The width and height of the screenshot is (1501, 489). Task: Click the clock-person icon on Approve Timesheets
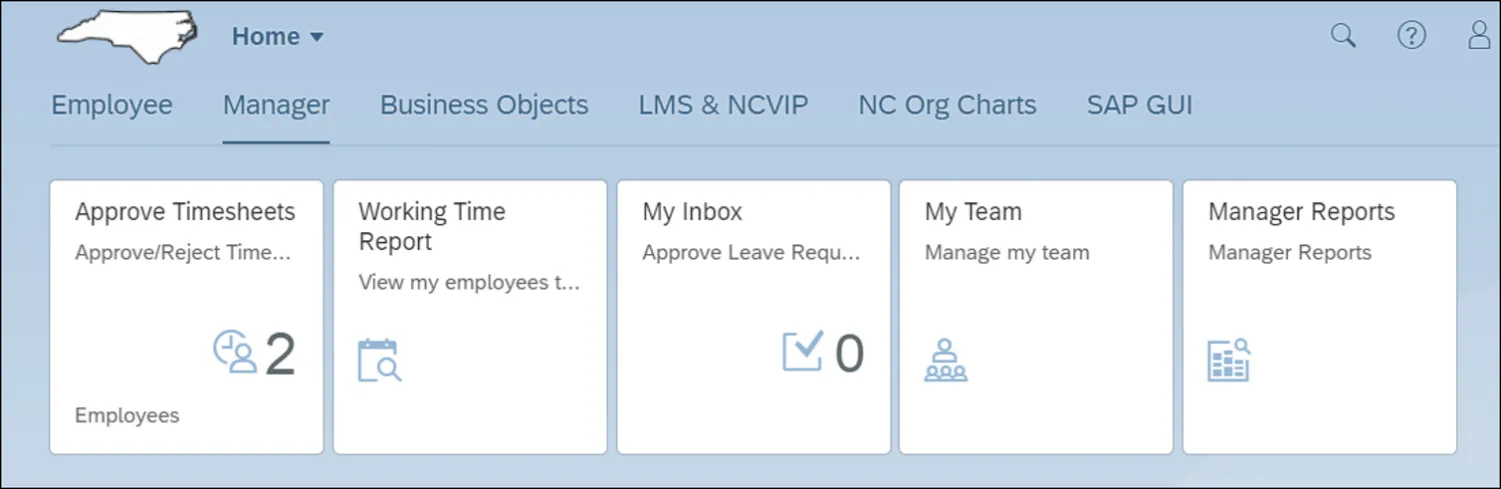235,353
